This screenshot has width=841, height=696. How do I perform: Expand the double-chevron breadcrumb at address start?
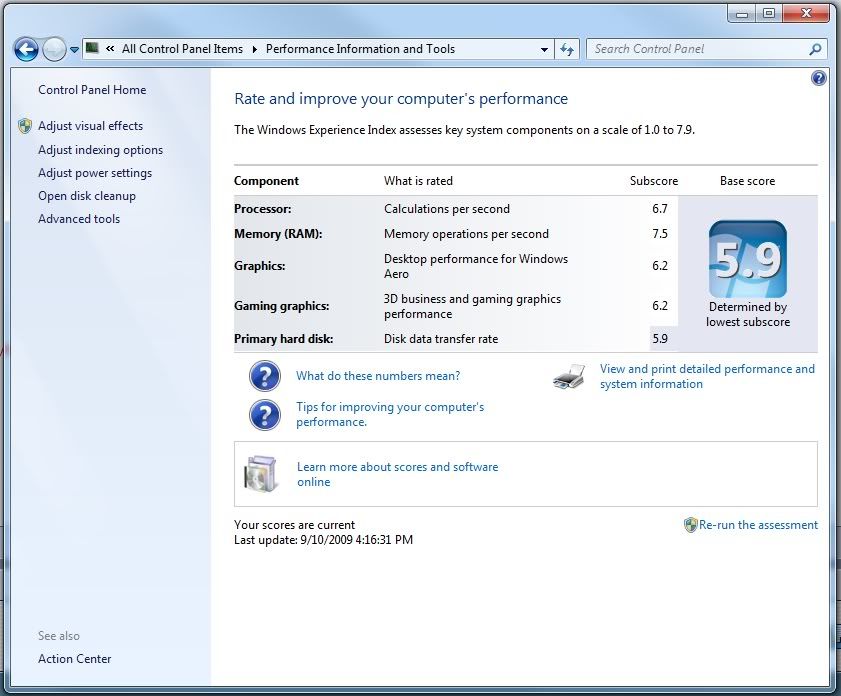110,48
